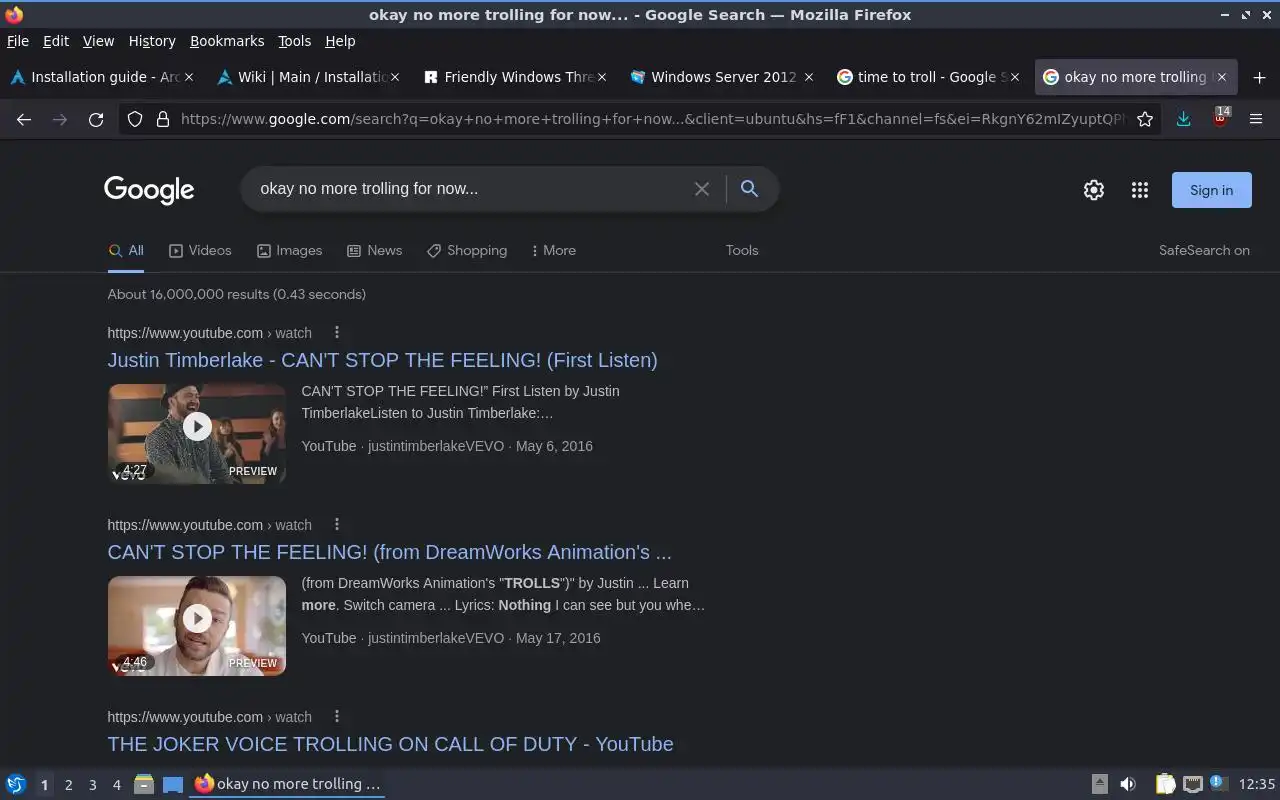Open the tracking protection shield icon
The image size is (1280, 800).
pos(134,119)
